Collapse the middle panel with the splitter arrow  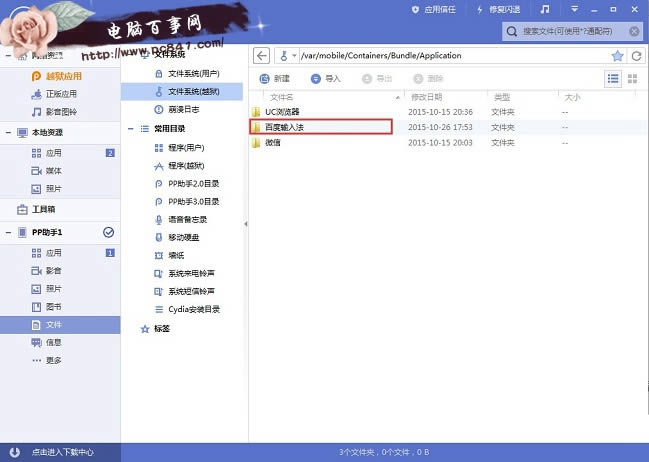246,224
